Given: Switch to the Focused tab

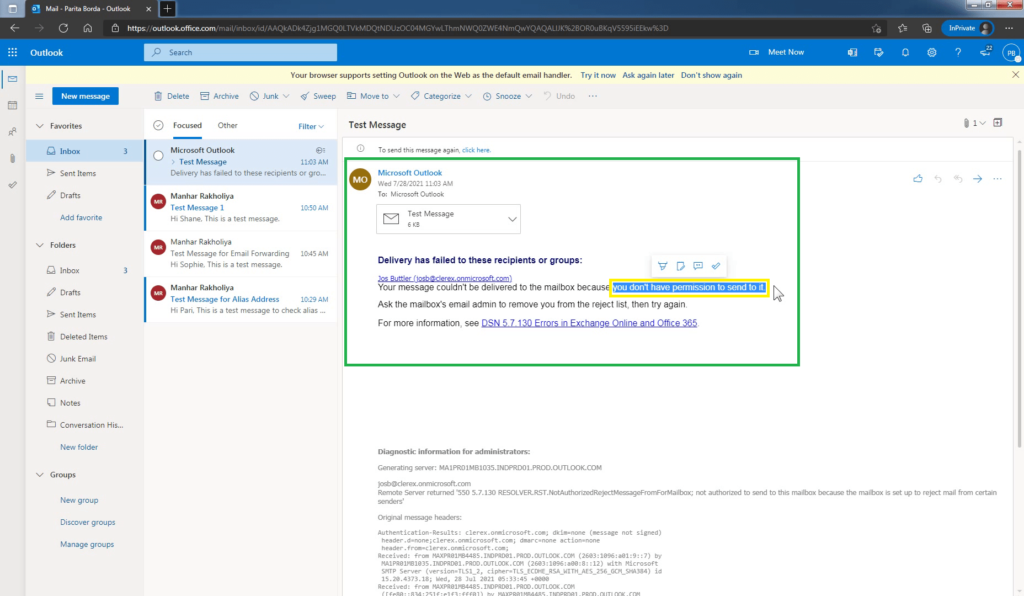Looking at the screenshot, I should [187, 125].
